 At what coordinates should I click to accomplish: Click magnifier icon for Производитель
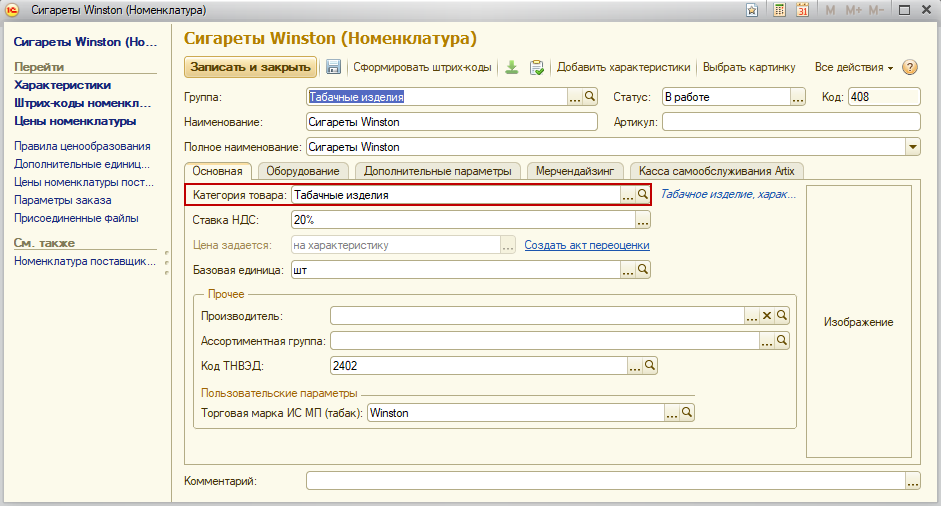tap(782, 316)
